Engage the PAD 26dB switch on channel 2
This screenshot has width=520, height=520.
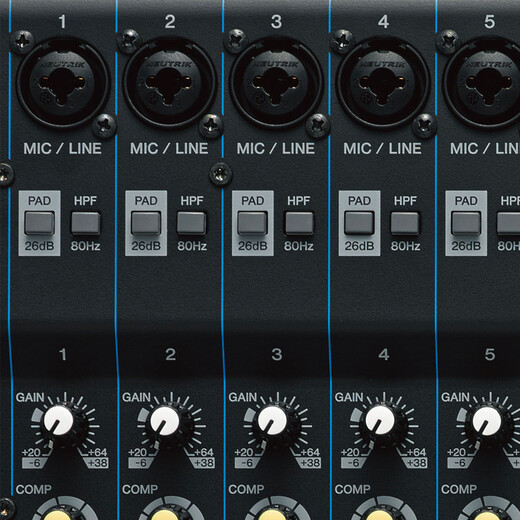(x=146, y=223)
